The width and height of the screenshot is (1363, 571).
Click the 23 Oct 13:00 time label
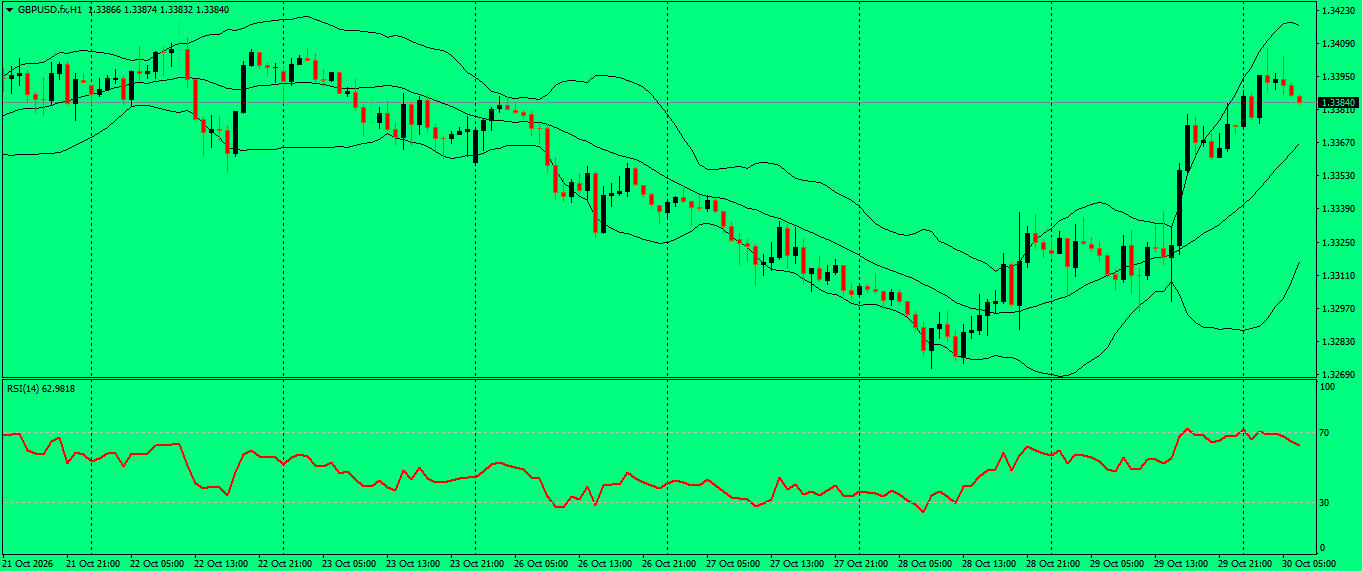tap(413, 564)
